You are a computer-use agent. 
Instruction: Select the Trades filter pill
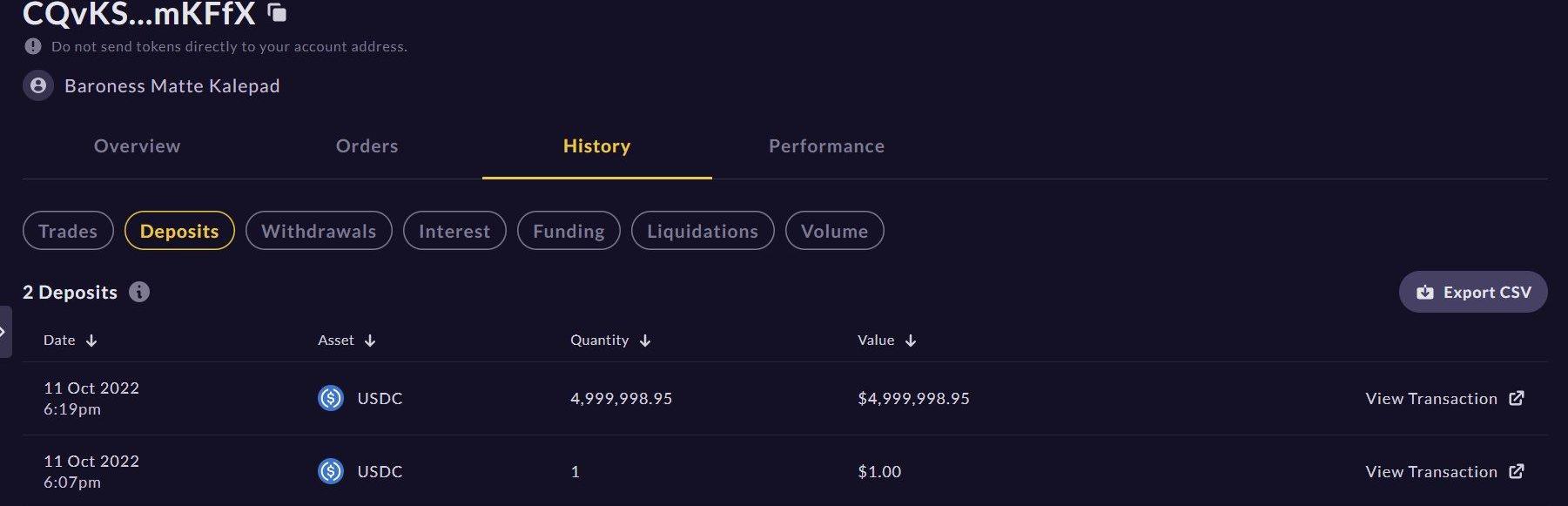point(68,231)
